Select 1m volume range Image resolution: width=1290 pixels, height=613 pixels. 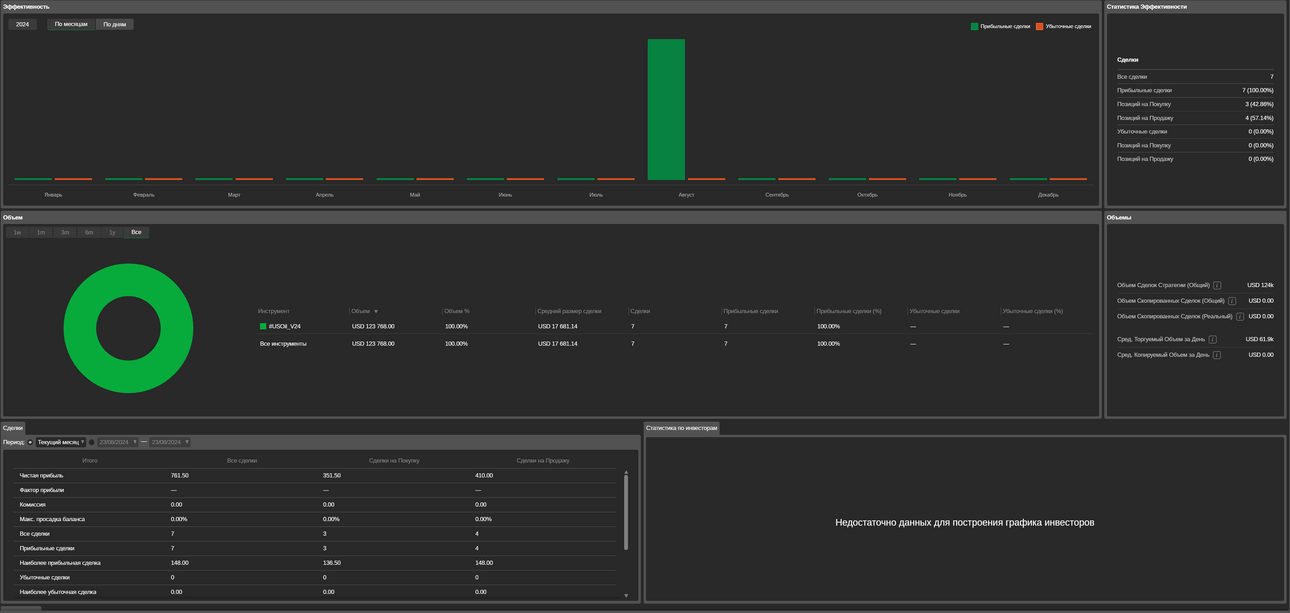coord(41,232)
